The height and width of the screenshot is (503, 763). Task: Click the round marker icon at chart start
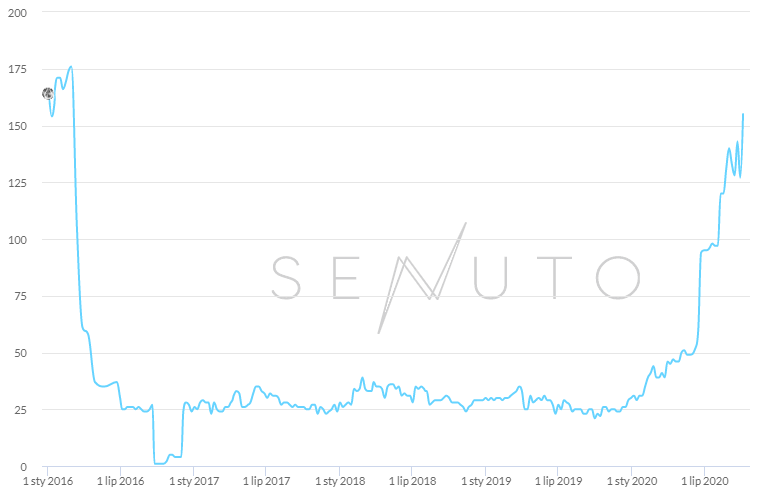coord(47,93)
